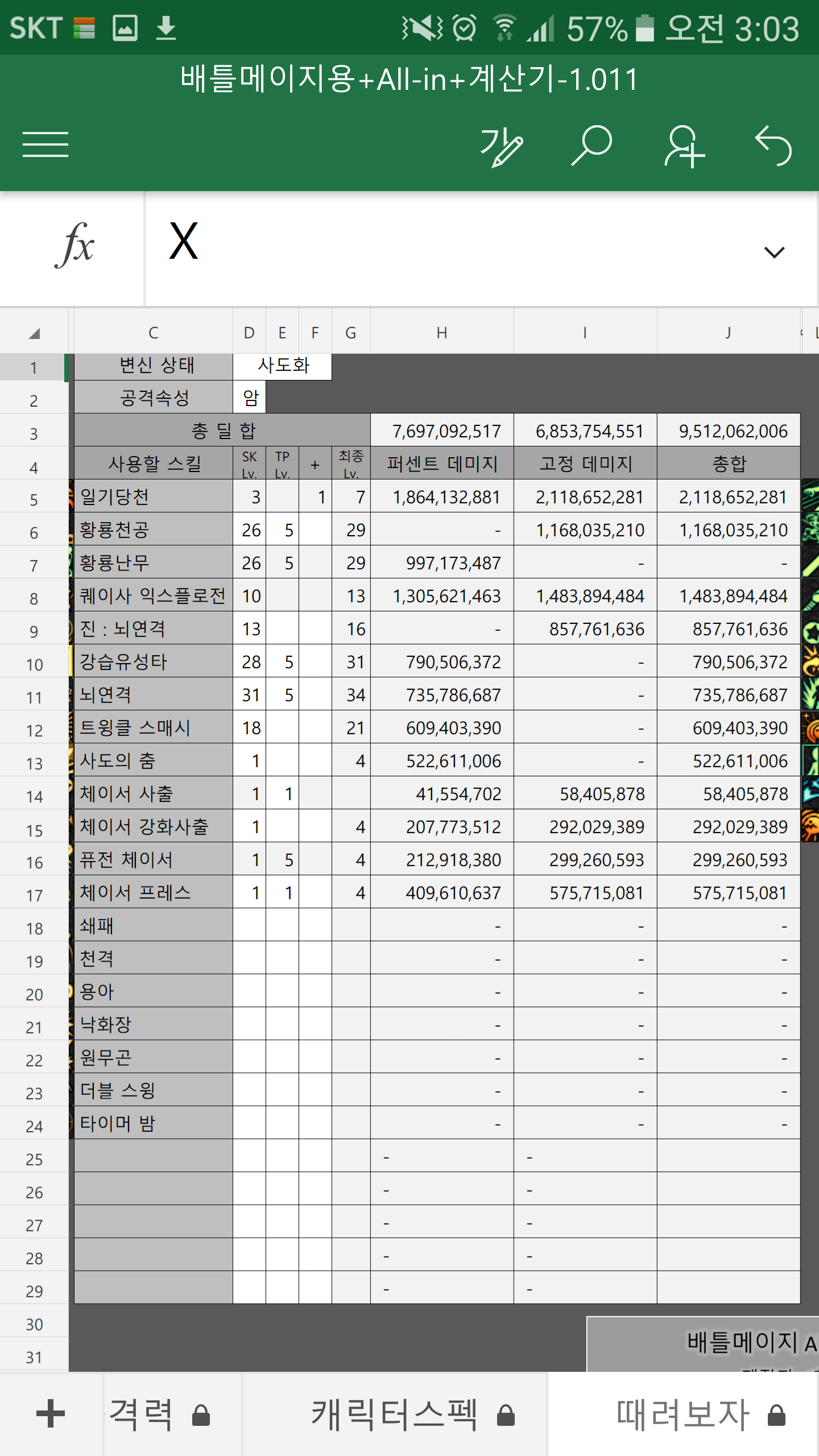Tap the formula bar input field
Viewport: 819px width, 1456px height.
pyautogui.click(x=455, y=246)
